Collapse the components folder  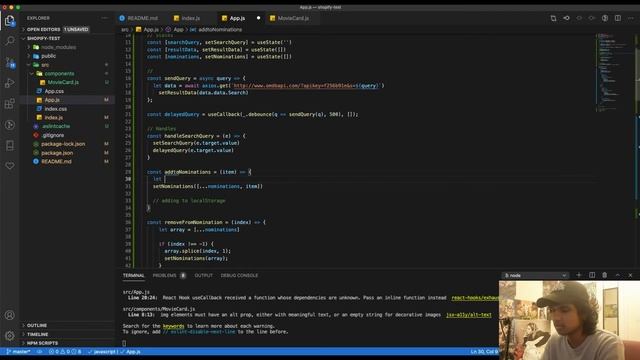59,73
